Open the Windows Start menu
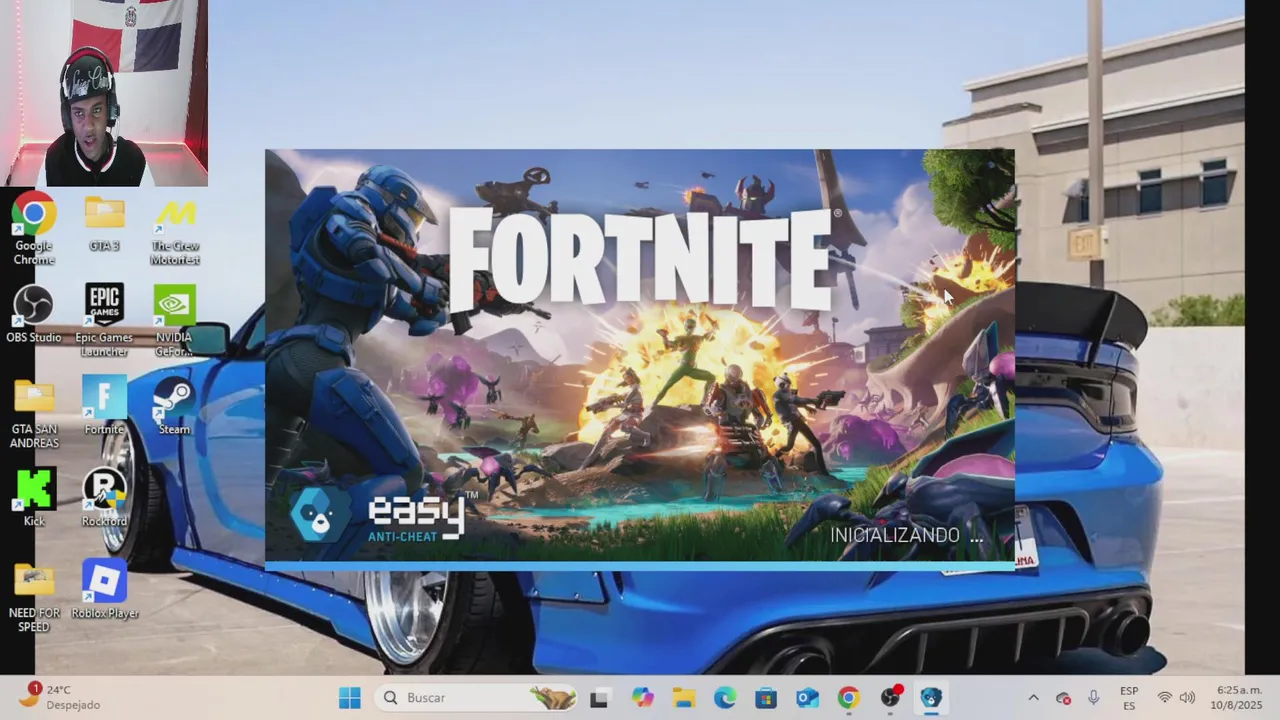This screenshot has width=1280, height=720. 349,698
